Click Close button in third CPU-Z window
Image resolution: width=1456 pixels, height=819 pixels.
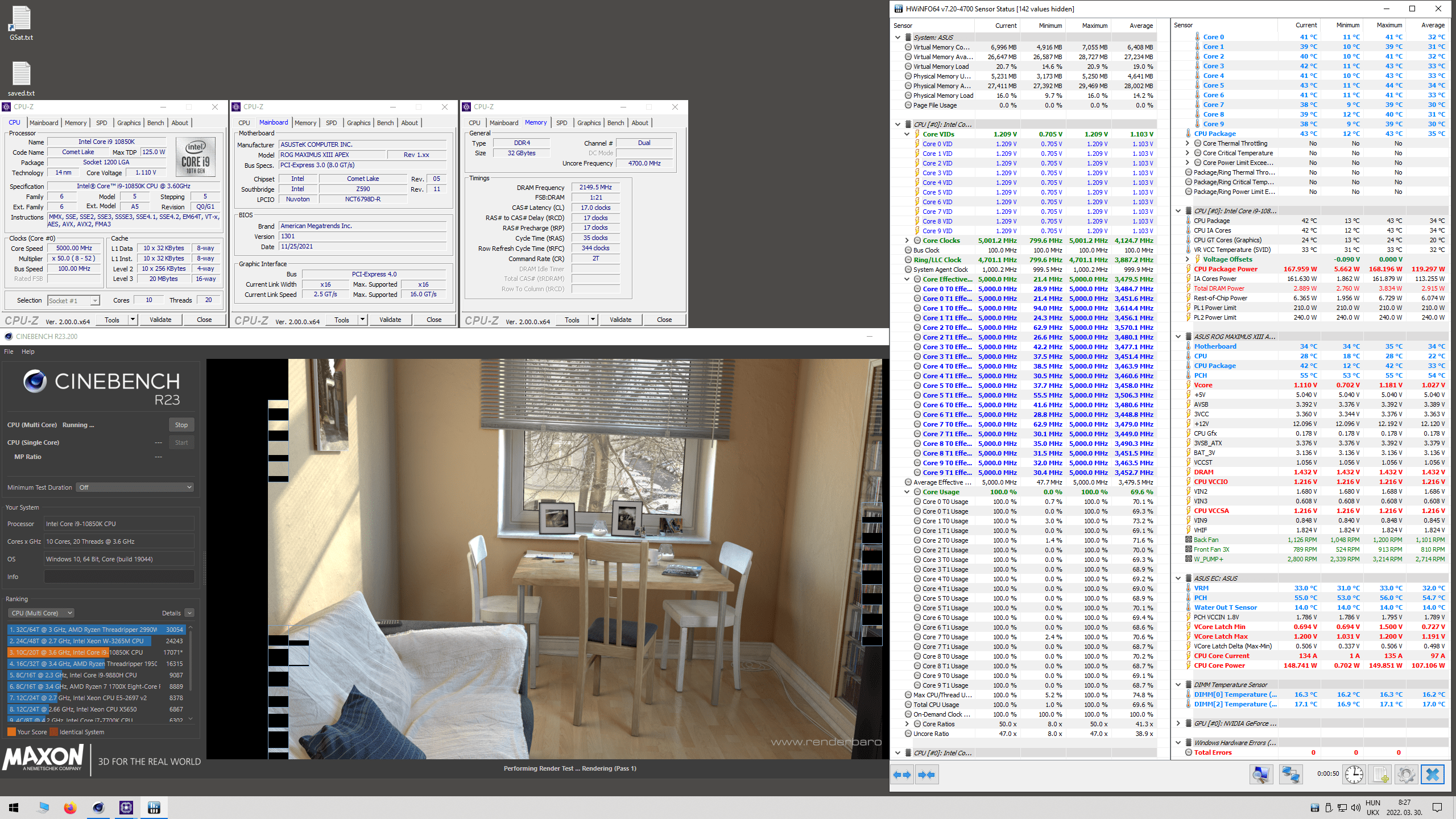point(664,320)
